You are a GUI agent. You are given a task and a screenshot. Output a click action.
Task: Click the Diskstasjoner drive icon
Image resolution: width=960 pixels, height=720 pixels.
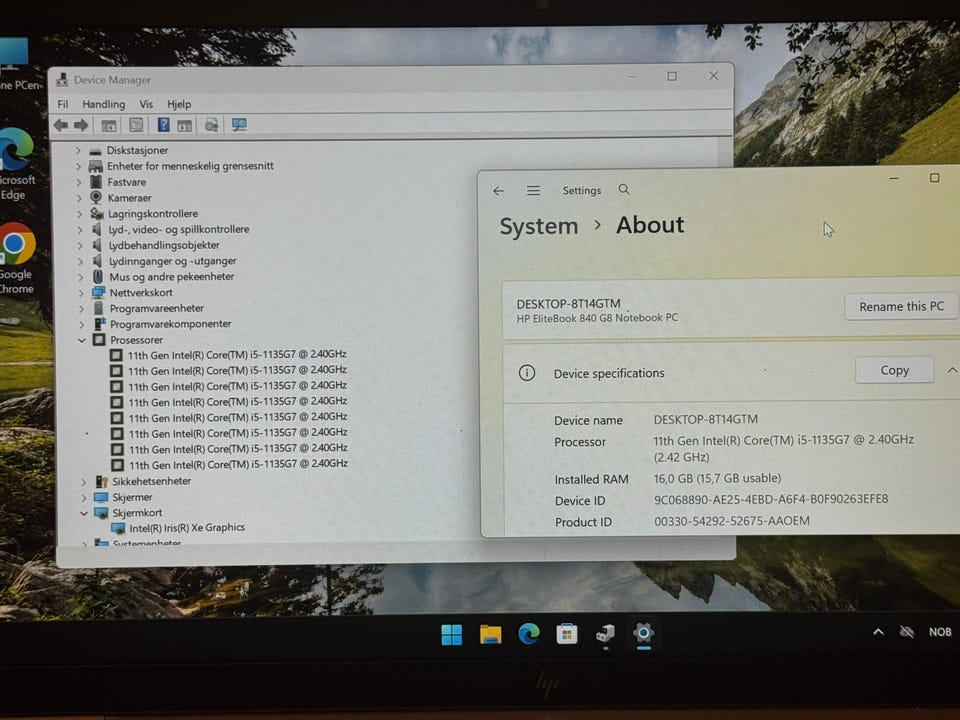click(95, 151)
